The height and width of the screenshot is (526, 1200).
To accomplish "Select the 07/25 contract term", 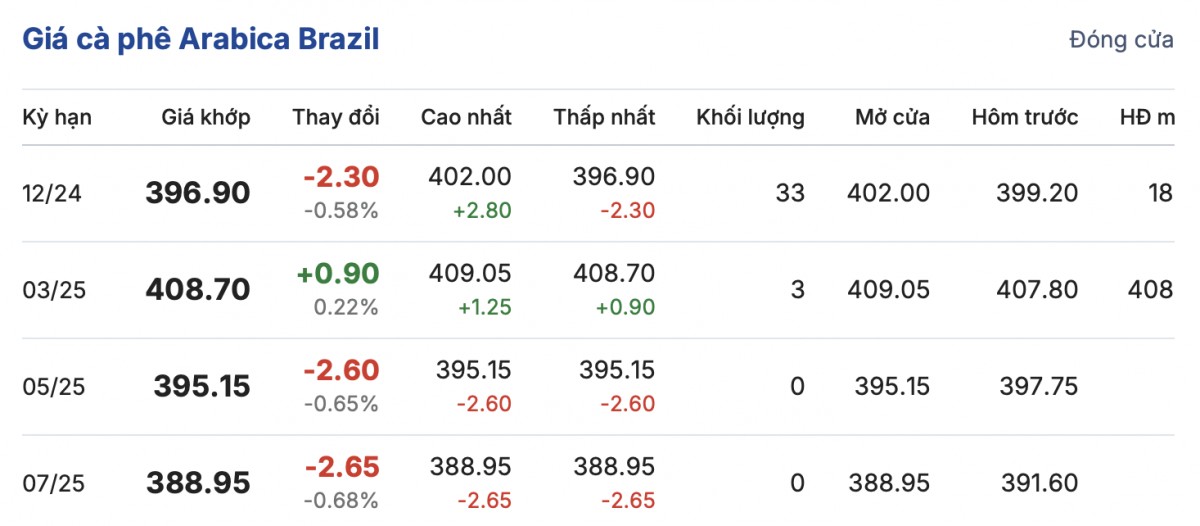I will (x=52, y=483).
